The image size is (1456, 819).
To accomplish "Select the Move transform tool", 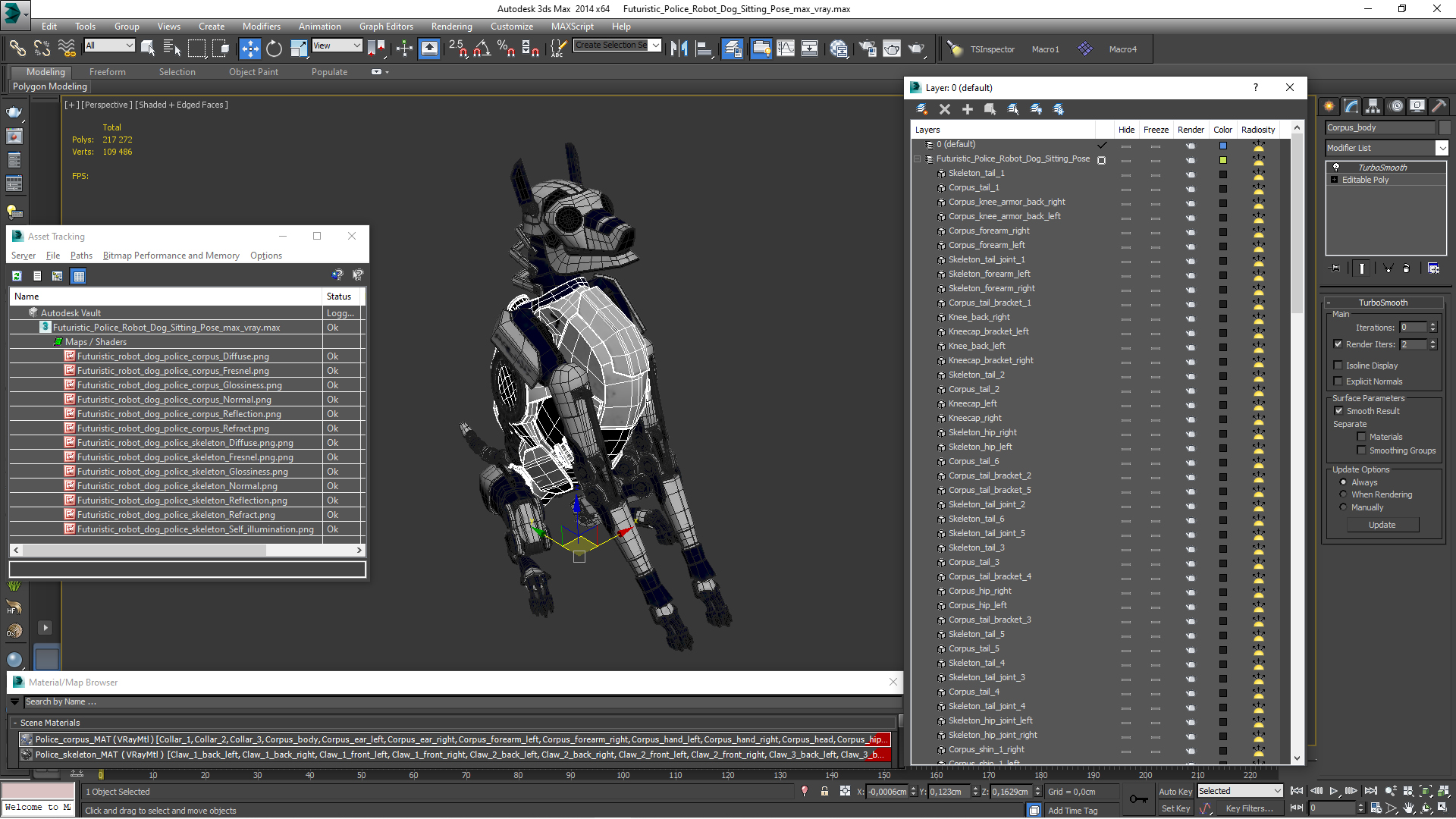I will coord(249,49).
